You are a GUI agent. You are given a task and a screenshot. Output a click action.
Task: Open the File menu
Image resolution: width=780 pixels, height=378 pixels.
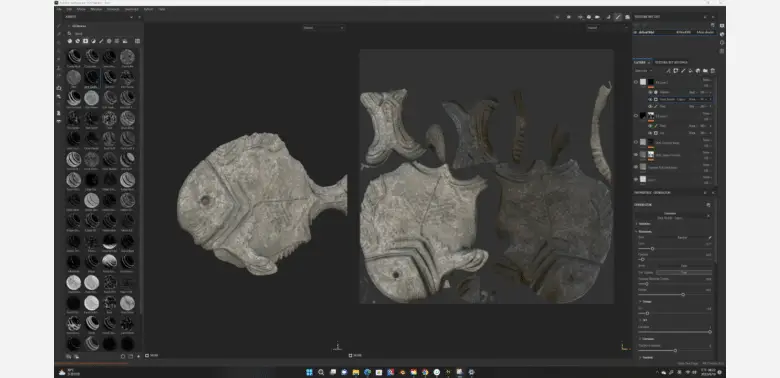click(x=59, y=9)
